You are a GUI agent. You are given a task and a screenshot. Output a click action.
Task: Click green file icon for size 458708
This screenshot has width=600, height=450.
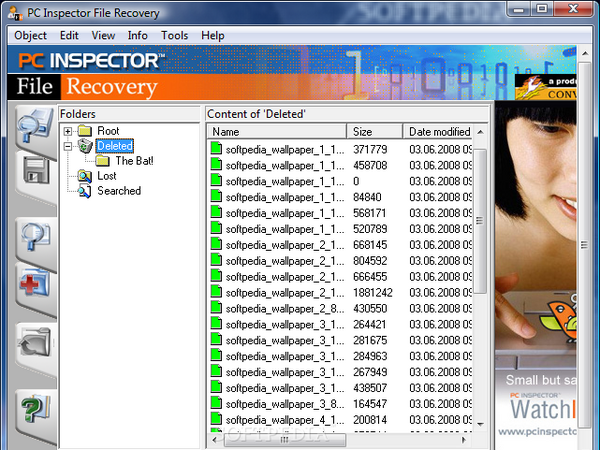click(x=216, y=165)
